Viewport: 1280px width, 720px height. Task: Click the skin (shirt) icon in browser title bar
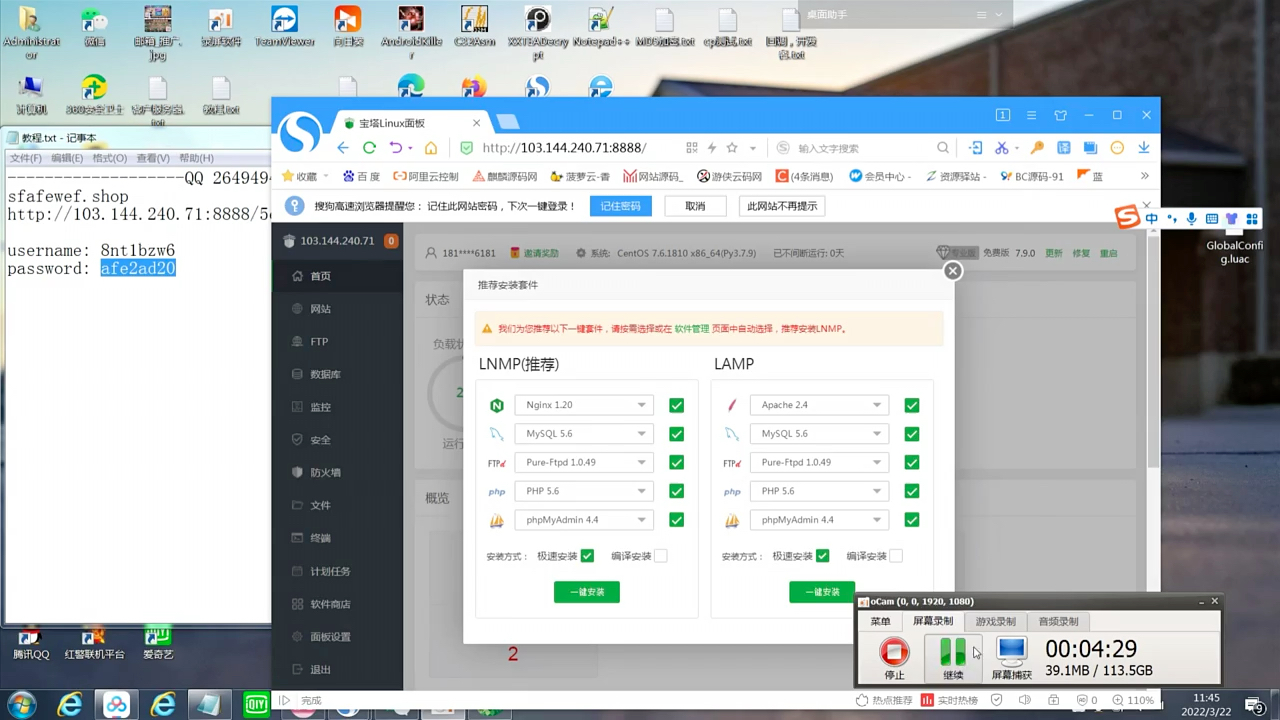pos(1060,115)
